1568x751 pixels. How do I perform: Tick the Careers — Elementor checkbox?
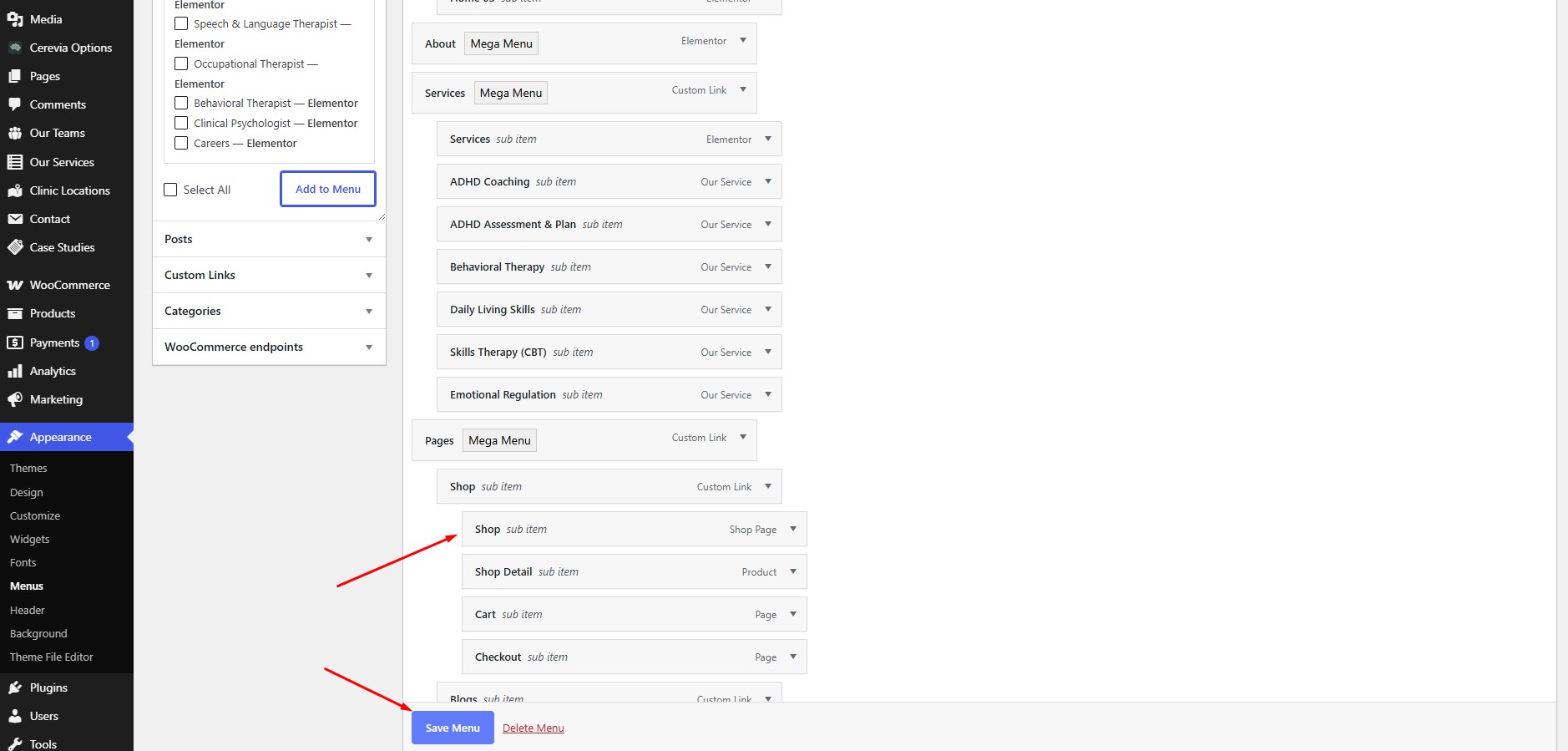click(x=181, y=143)
